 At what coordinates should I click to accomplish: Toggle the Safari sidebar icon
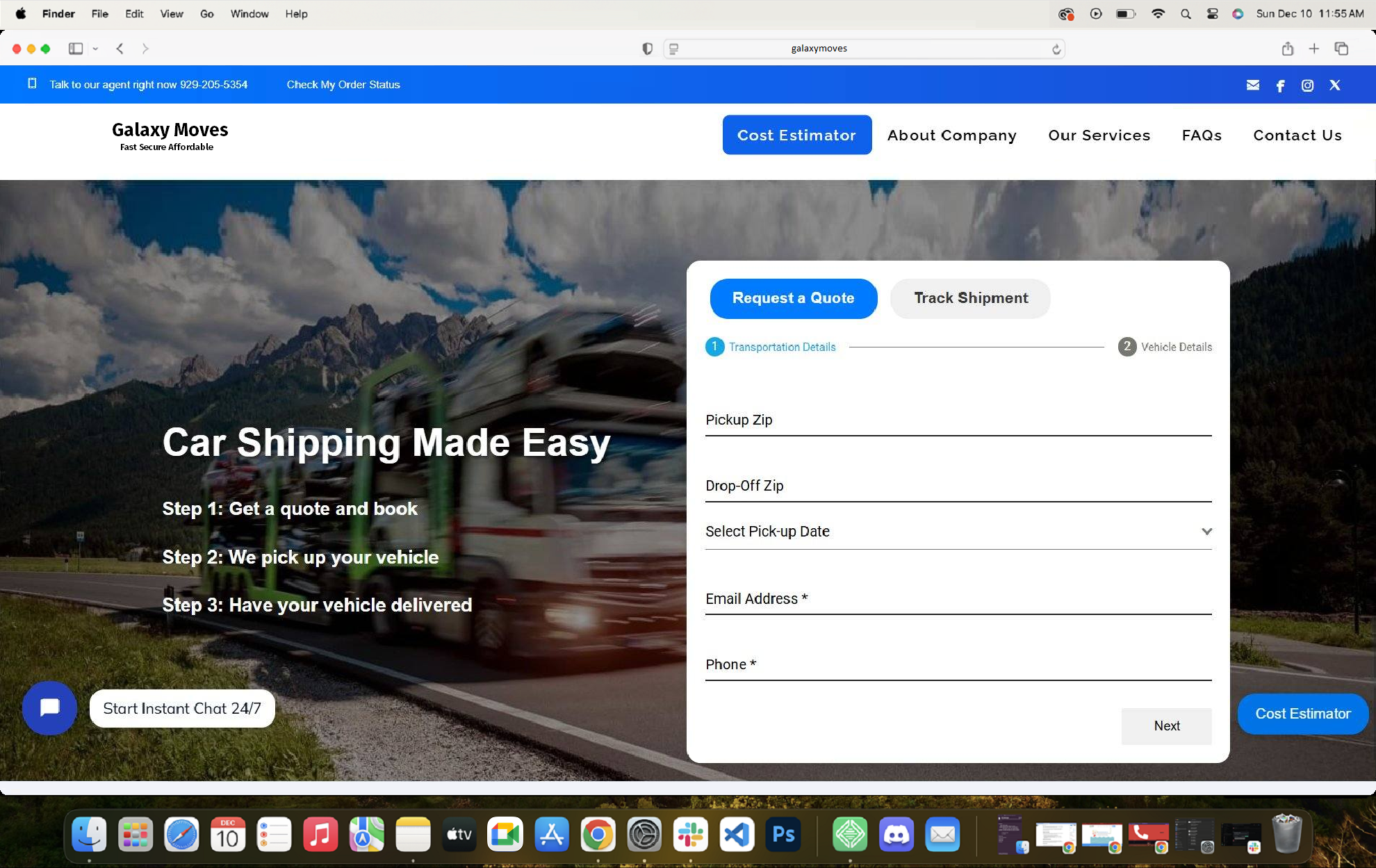click(x=76, y=49)
